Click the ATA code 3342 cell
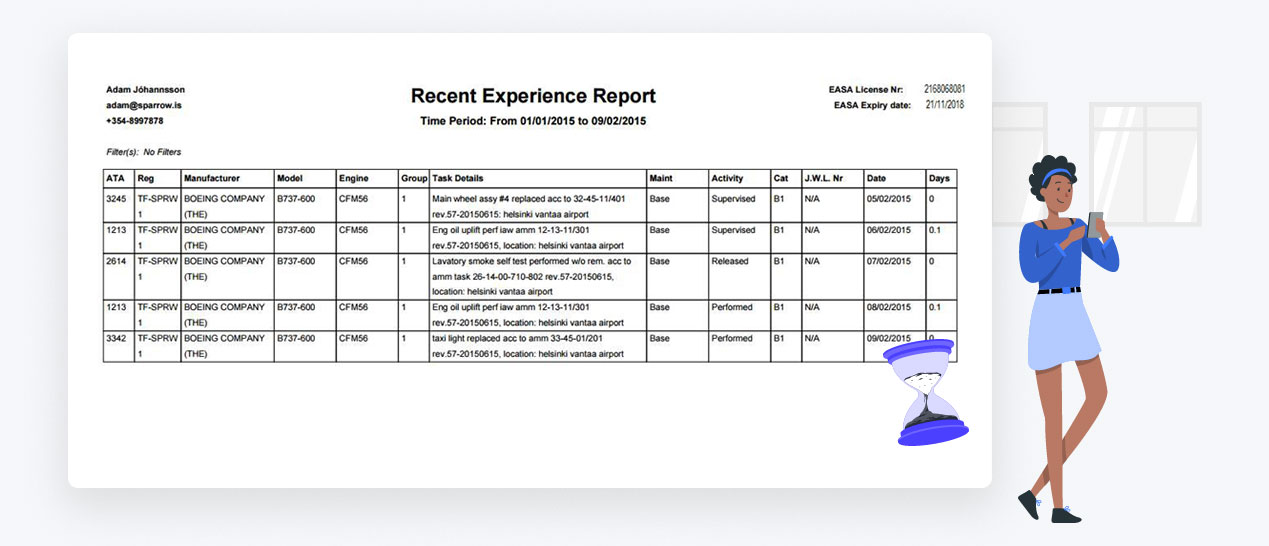The width and height of the screenshot is (1269, 546). (116, 339)
